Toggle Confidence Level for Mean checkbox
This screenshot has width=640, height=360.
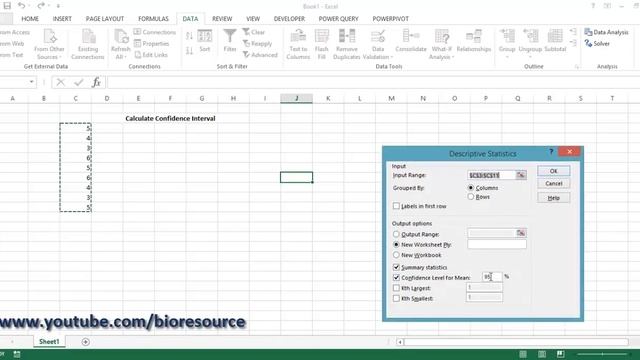396,278
